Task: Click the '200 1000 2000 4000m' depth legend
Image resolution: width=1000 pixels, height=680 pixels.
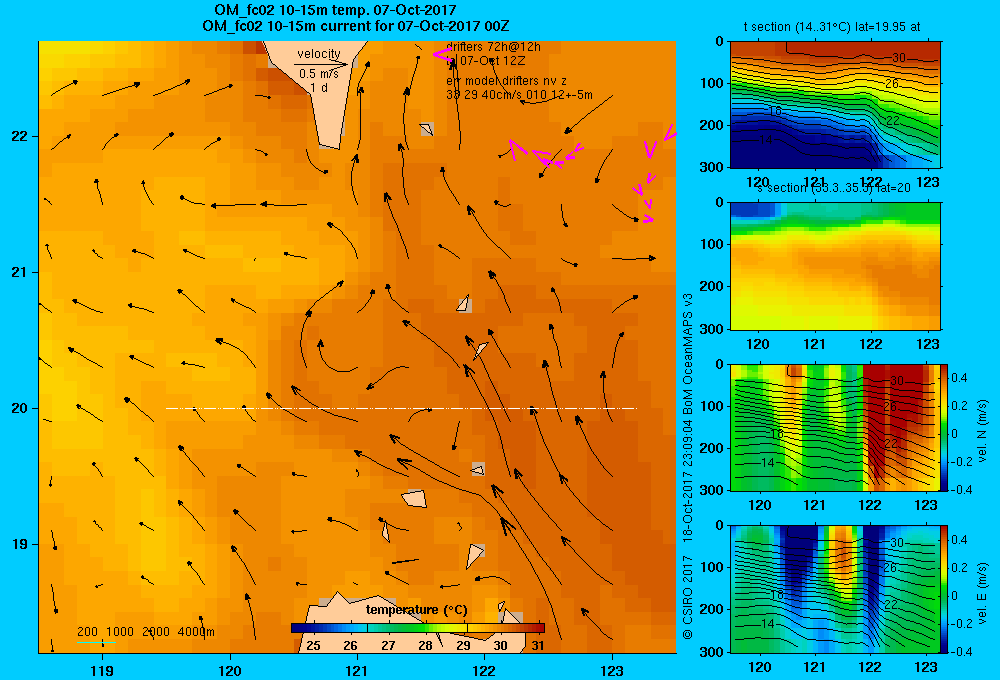Action: pyautogui.click(x=146, y=632)
